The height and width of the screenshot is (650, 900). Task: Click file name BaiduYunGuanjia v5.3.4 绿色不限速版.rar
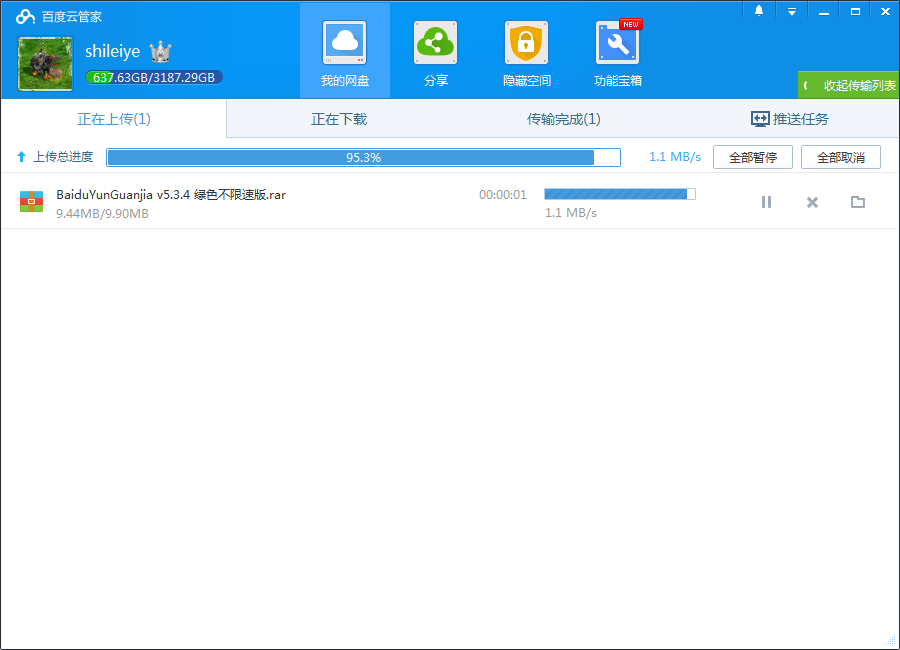click(x=171, y=195)
